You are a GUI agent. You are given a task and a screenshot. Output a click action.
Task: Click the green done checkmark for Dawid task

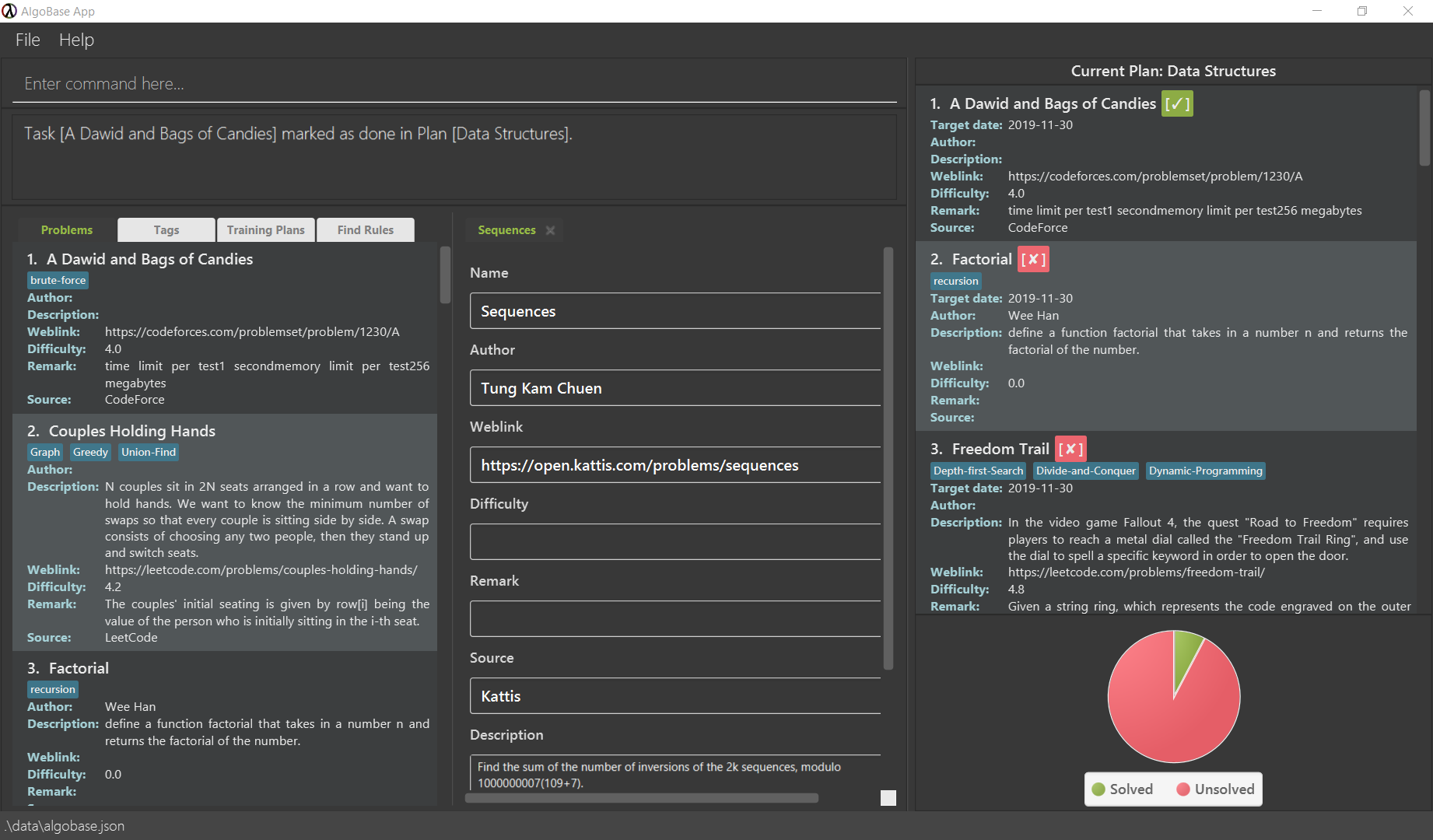coord(1177,103)
